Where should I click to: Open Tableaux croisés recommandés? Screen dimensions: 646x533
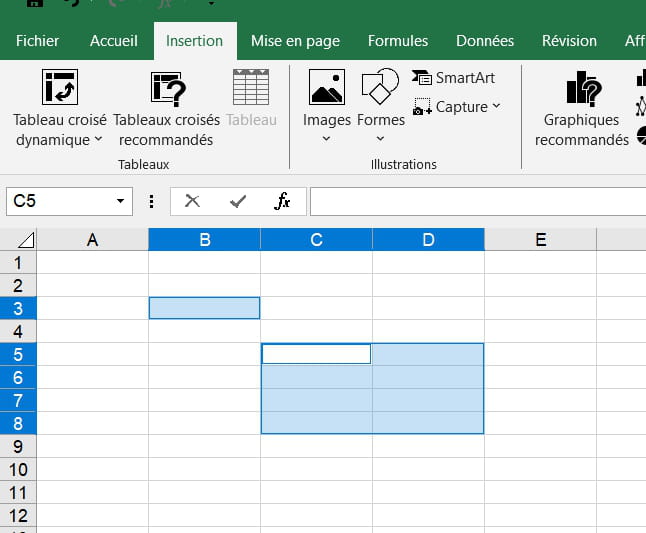(168, 88)
